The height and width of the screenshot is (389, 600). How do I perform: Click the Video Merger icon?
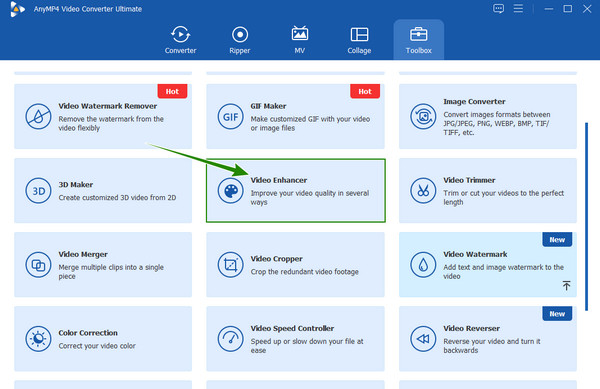38,265
